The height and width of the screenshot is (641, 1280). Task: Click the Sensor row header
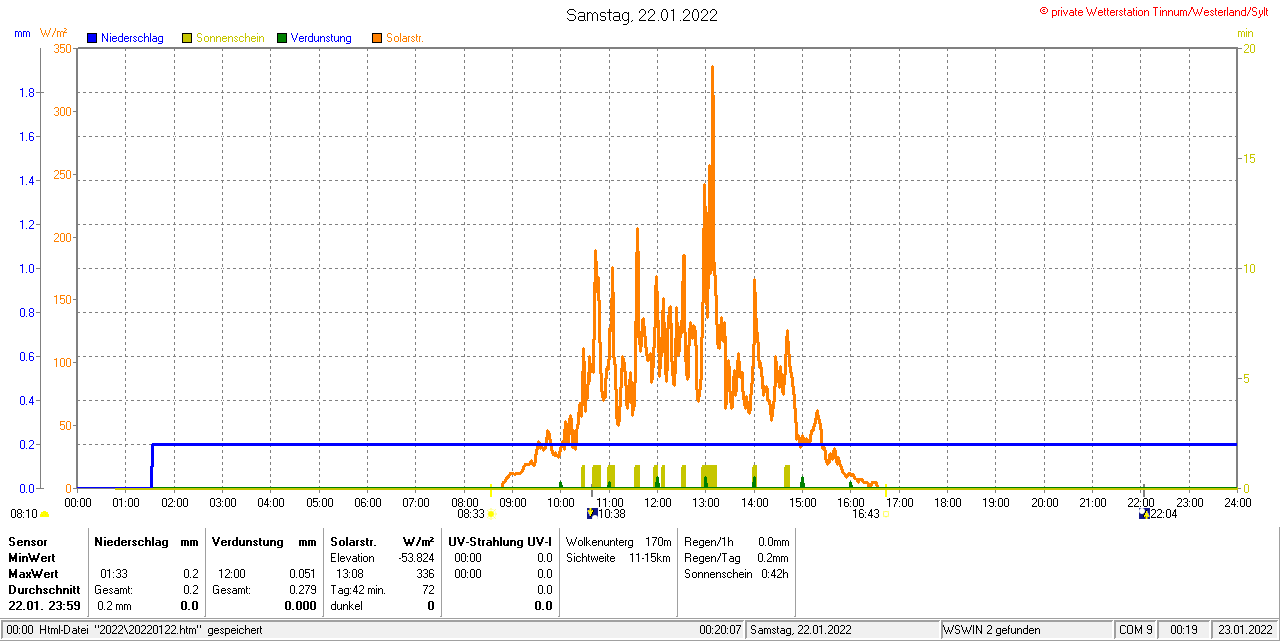28,541
